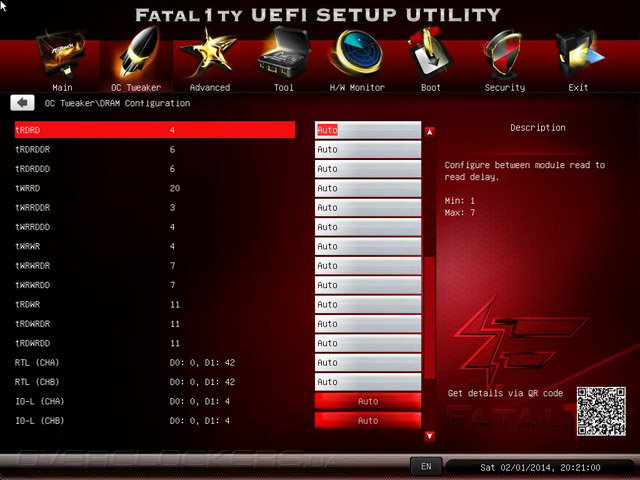Edit the tWRWRDD Auto value field
The height and width of the screenshot is (480, 640).
(368, 285)
